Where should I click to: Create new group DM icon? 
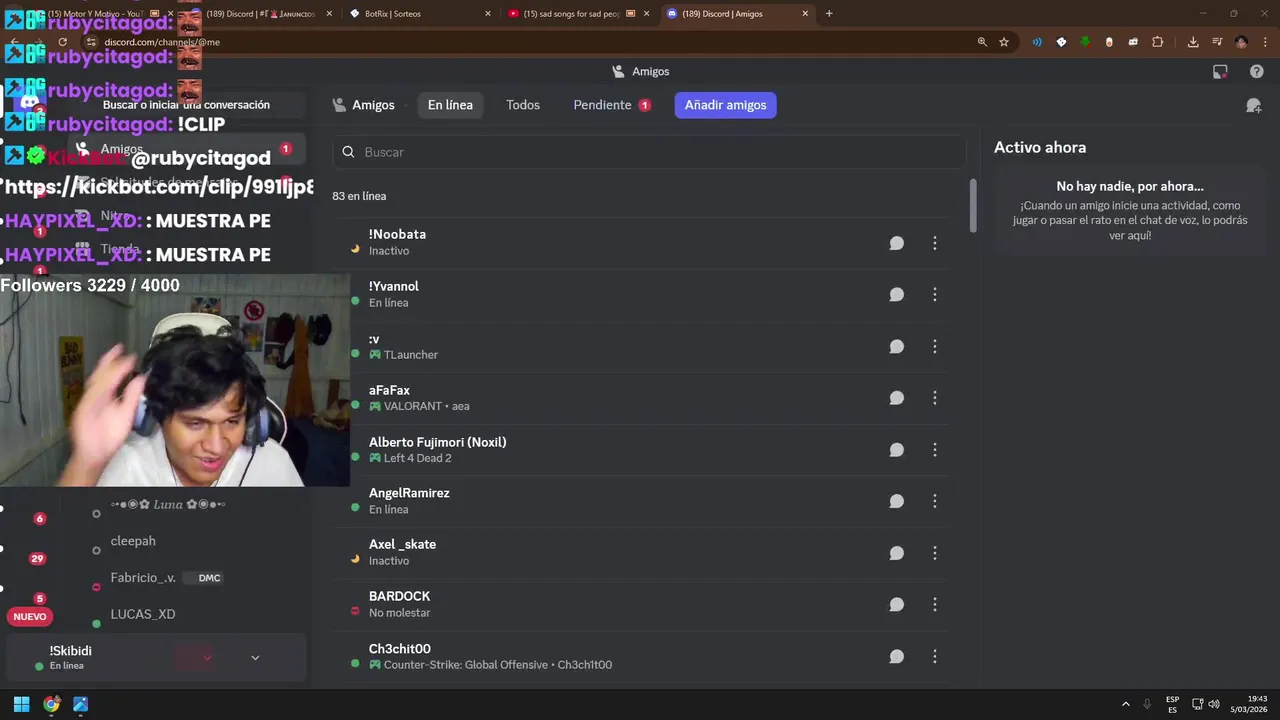pos(1254,105)
